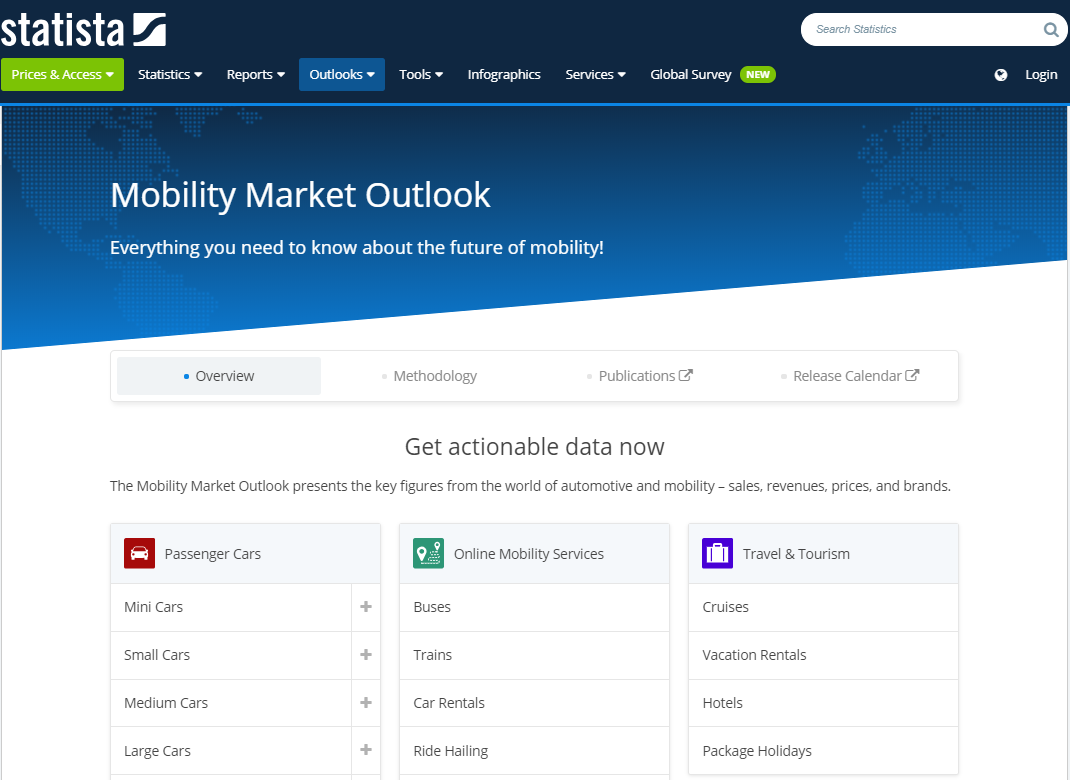Viewport: 1070px width, 780px height.
Task: Expand Small Cars with plus icon
Action: coord(366,654)
